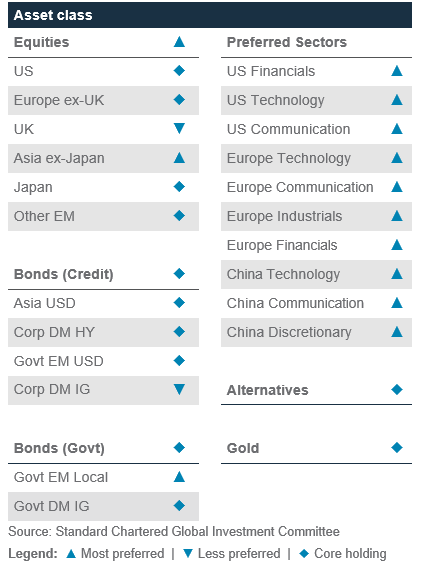Click the down triangle next to Corp DM IG
This screenshot has height=566, width=424.
tap(179, 389)
